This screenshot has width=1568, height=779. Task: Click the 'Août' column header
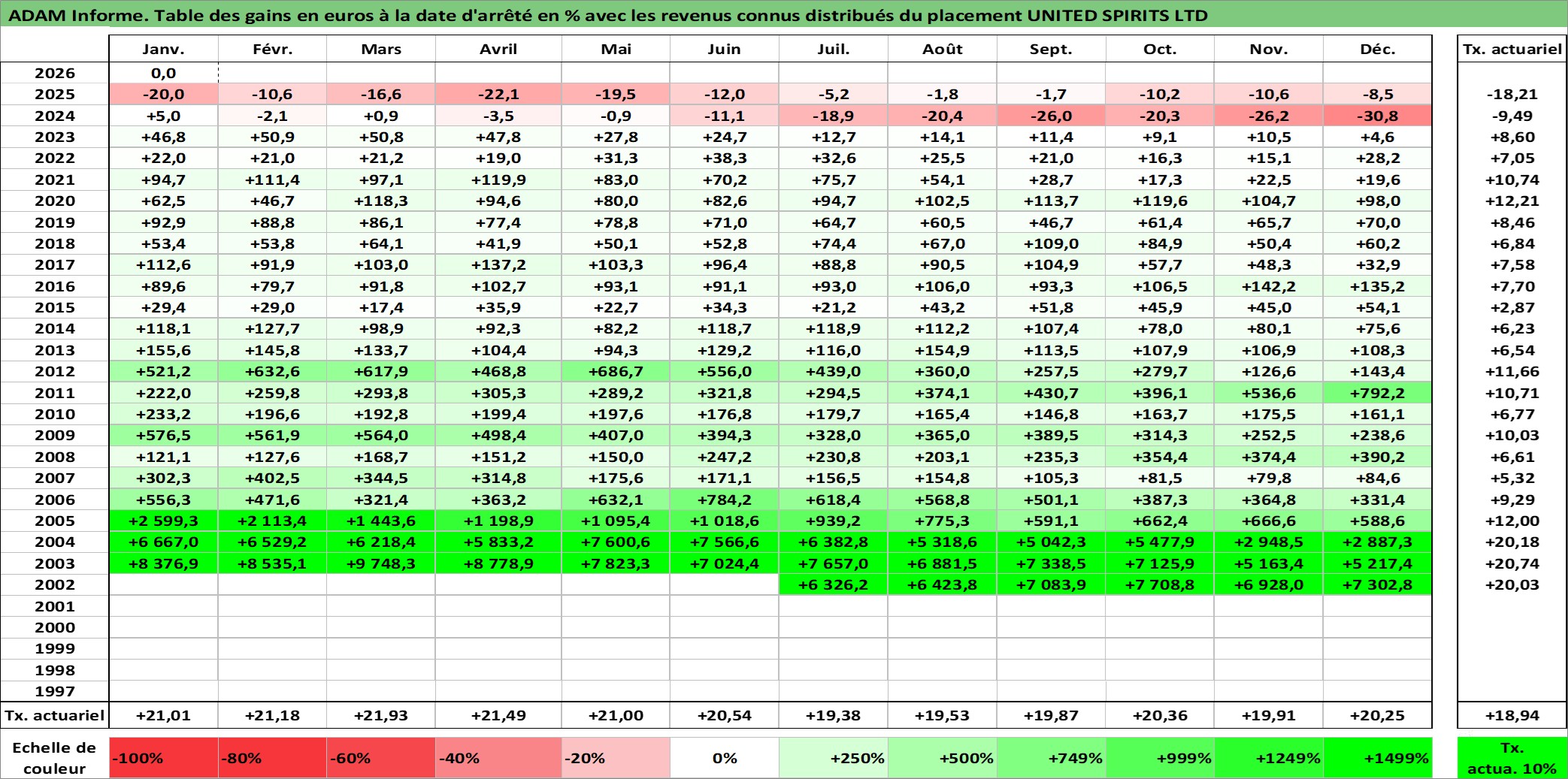coord(943,49)
